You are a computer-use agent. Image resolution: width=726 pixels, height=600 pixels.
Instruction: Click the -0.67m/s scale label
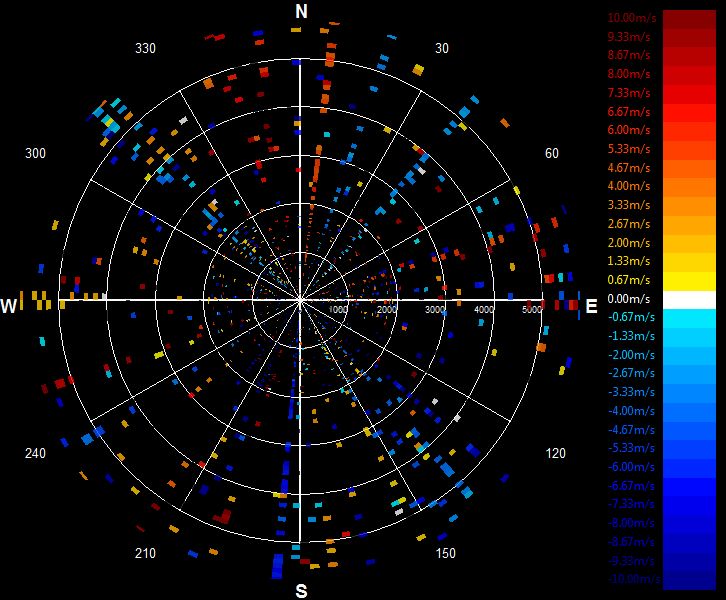tap(631, 317)
